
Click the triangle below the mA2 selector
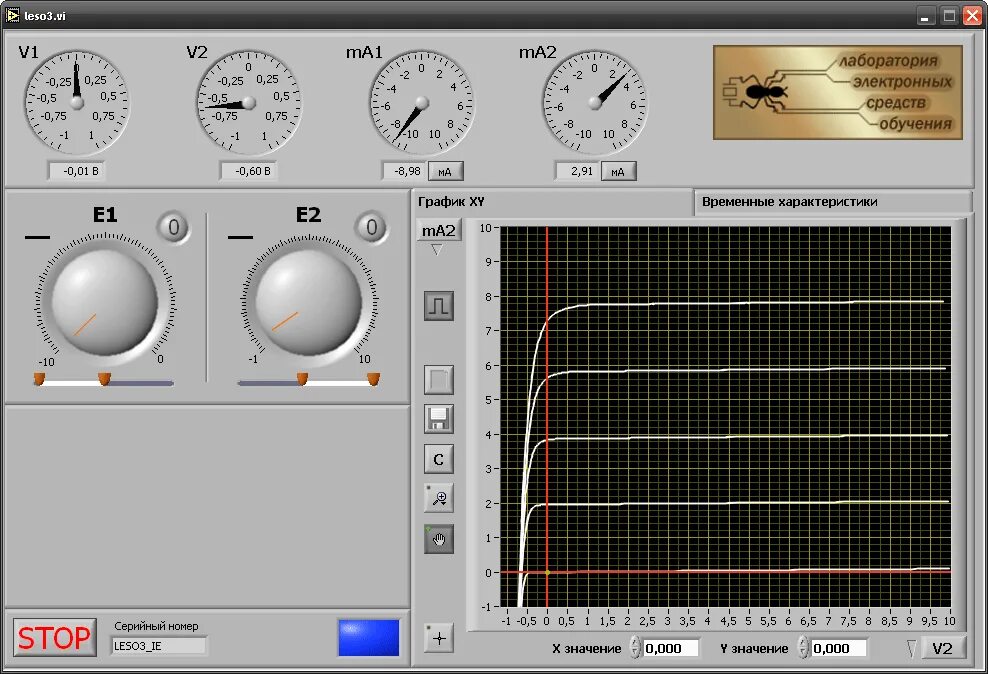[x=437, y=250]
